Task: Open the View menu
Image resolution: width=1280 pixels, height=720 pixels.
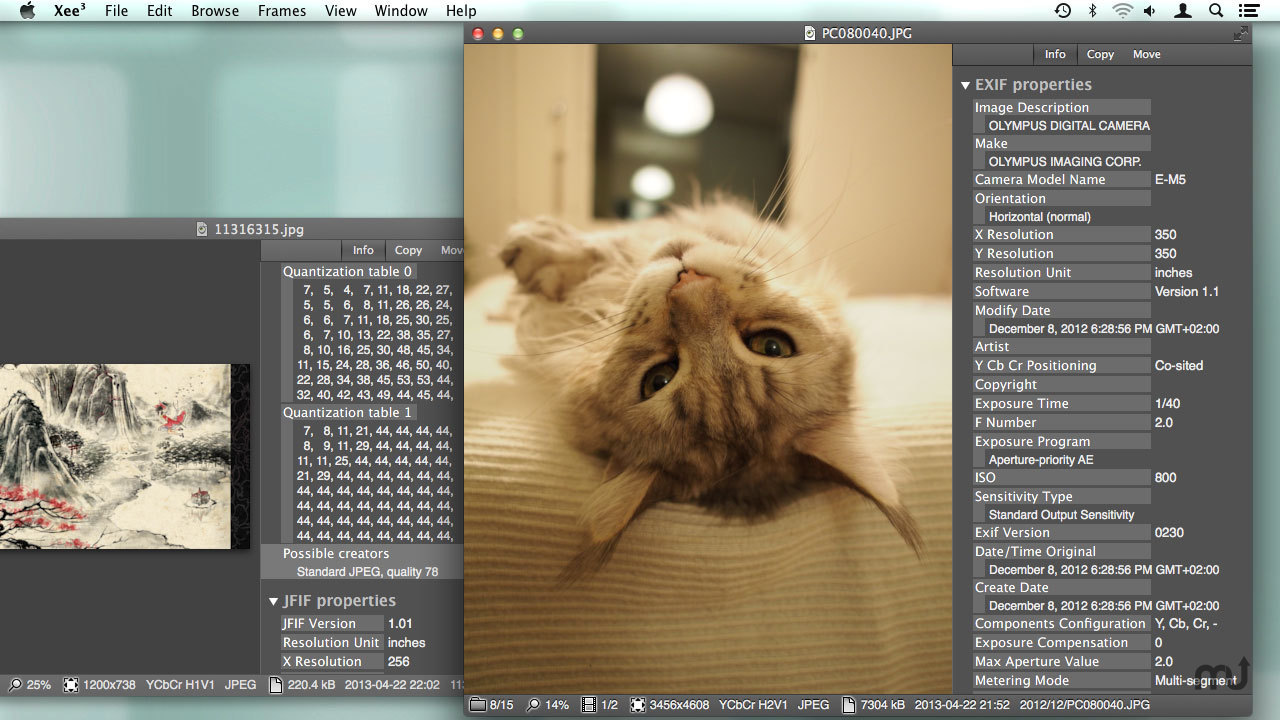Action: (340, 11)
